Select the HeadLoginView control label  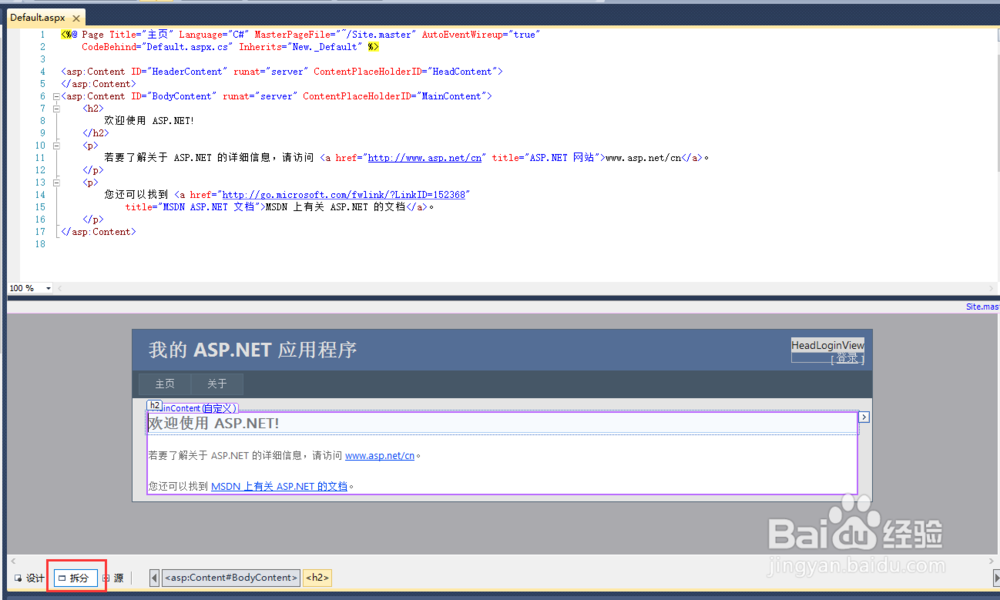(828, 345)
